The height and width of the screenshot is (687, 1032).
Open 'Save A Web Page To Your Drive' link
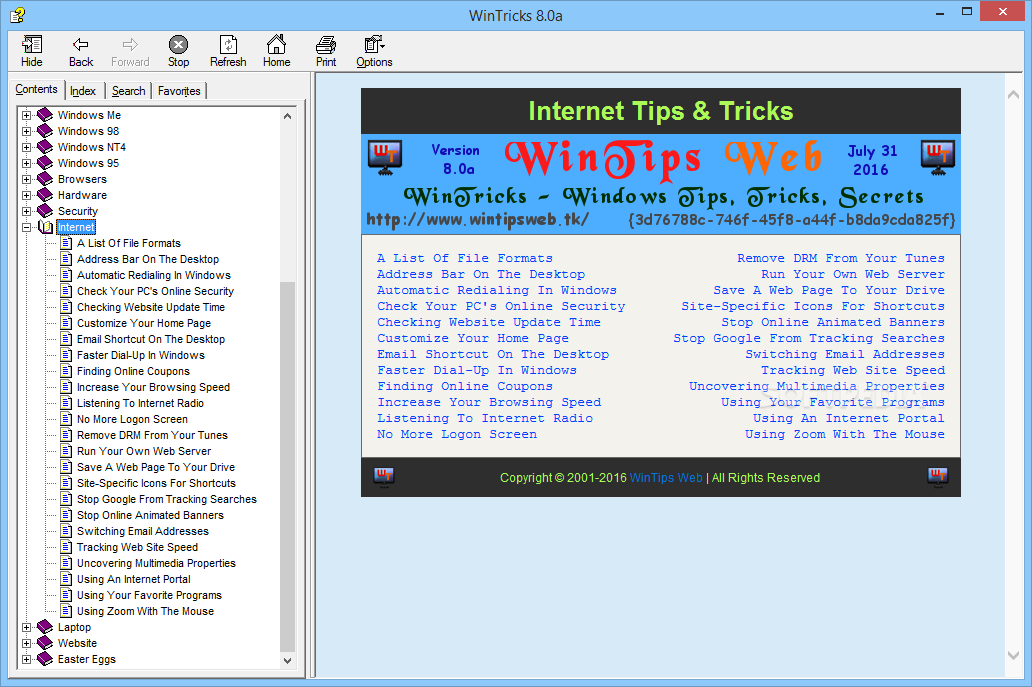[x=829, y=290]
